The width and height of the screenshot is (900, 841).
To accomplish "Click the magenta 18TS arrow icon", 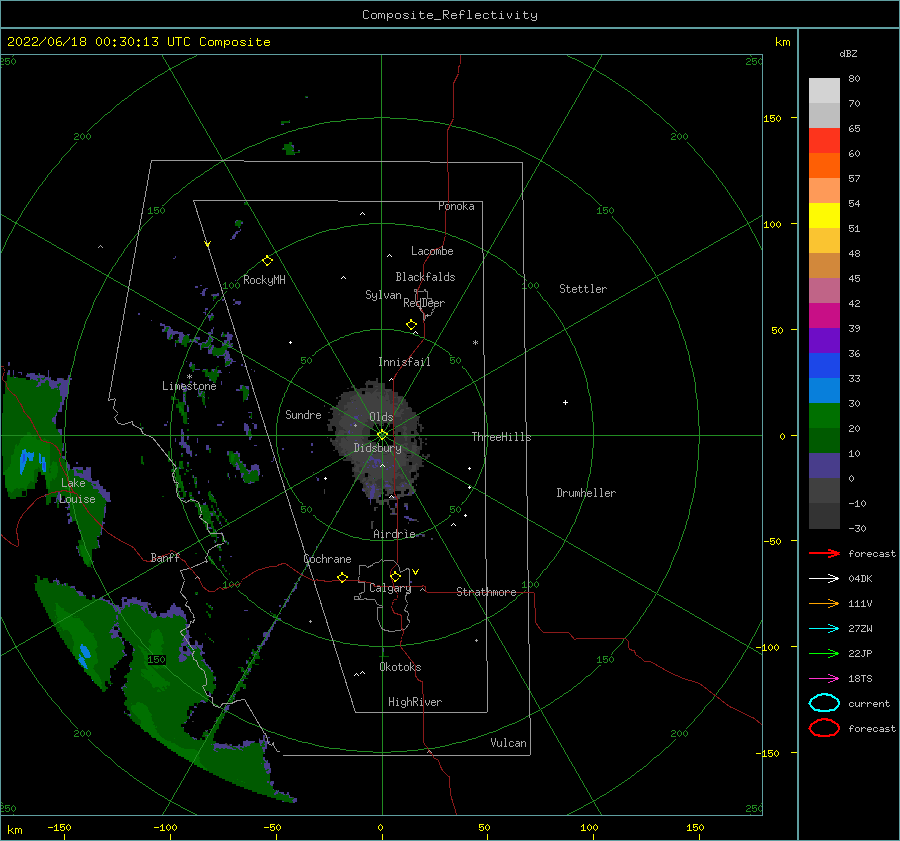I will pyautogui.click(x=824, y=679).
